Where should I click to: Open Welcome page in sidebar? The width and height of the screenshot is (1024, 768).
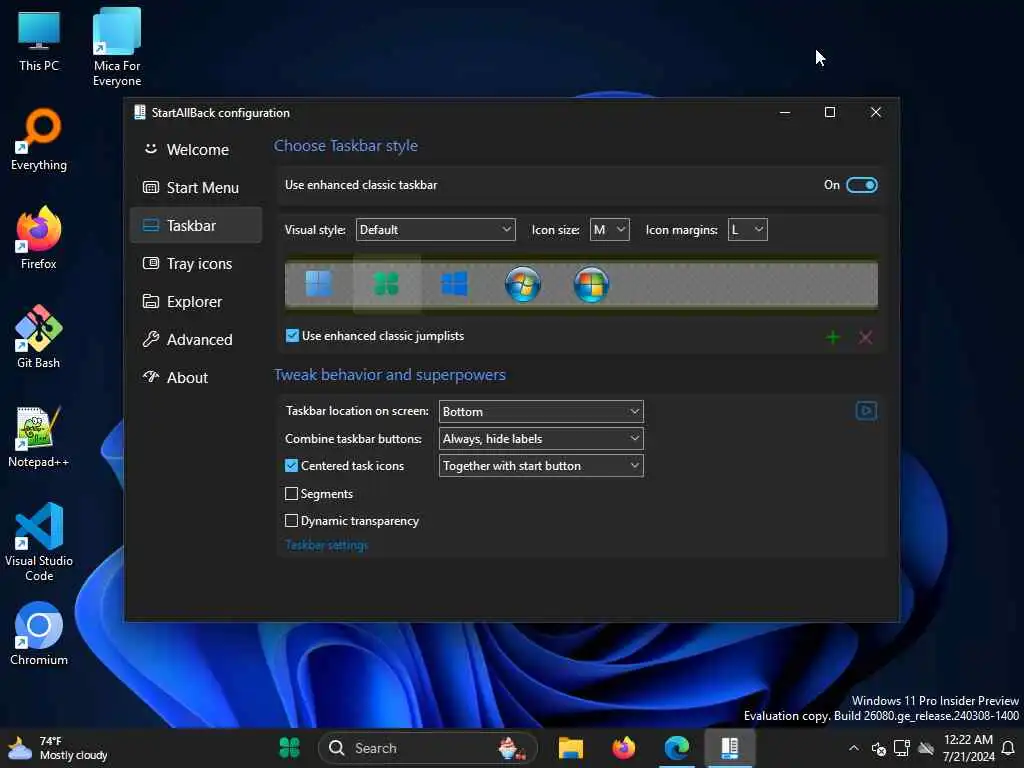click(196, 150)
